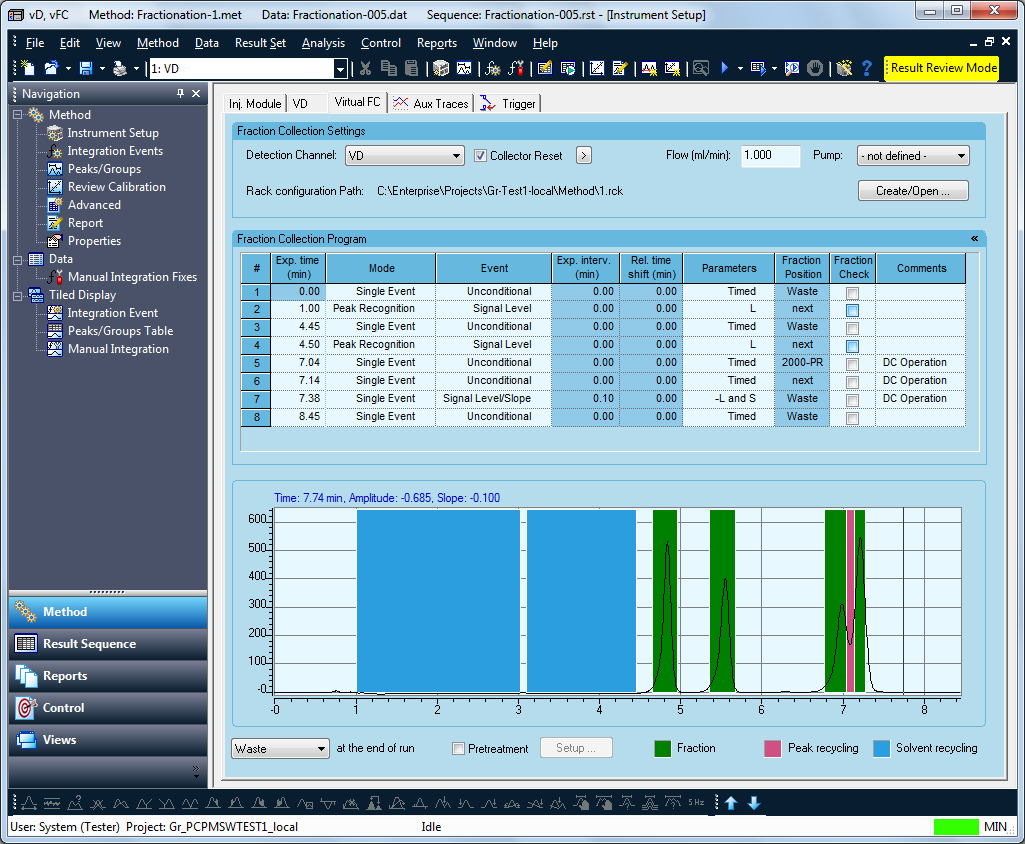The width and height of the screenshot is (1025, 844).
Task: Collapse the Fraction Collection Program section
Action: 974,239
